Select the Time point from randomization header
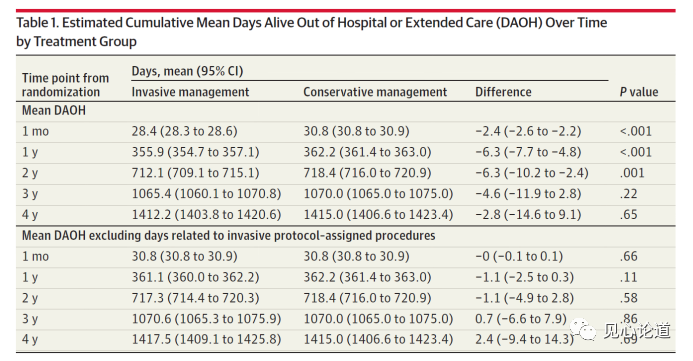 65,85
